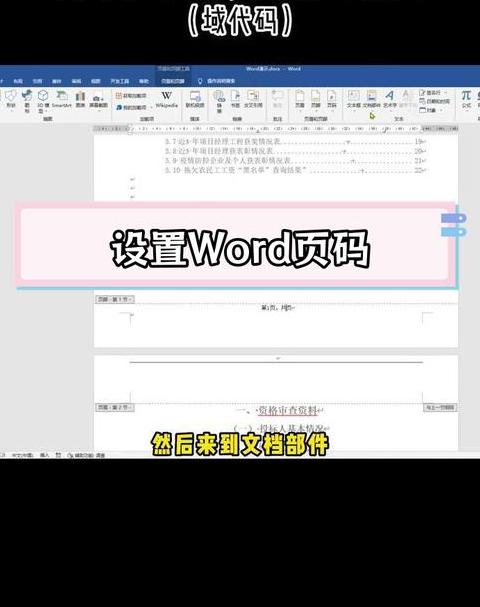The width and height of the screenshot is (480, 607).
Task: Click TOC row 5.7 项目经理工程获奖情况表
Action: 295,142
